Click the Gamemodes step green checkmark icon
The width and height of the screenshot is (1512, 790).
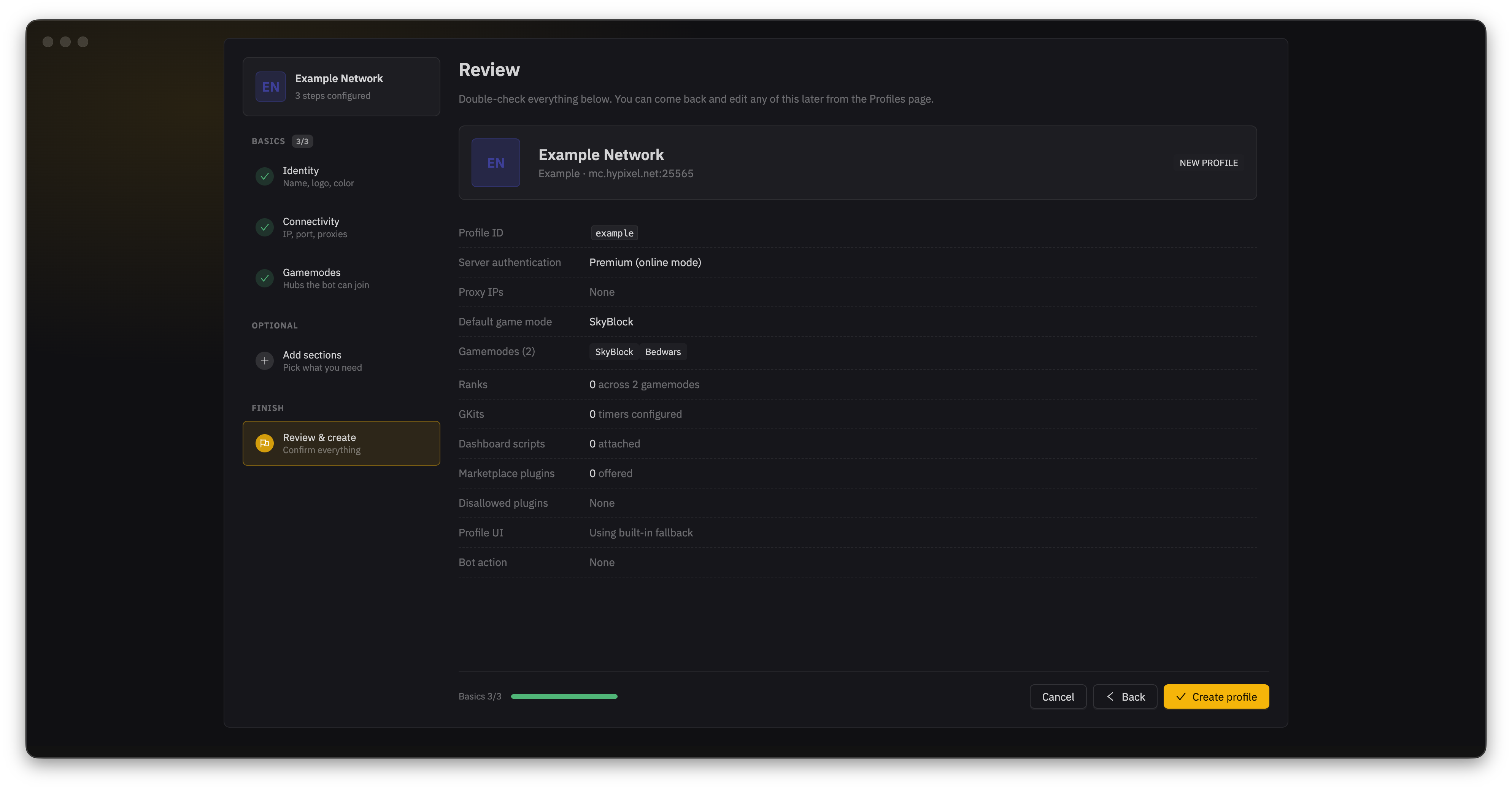[x=265, y=278]
